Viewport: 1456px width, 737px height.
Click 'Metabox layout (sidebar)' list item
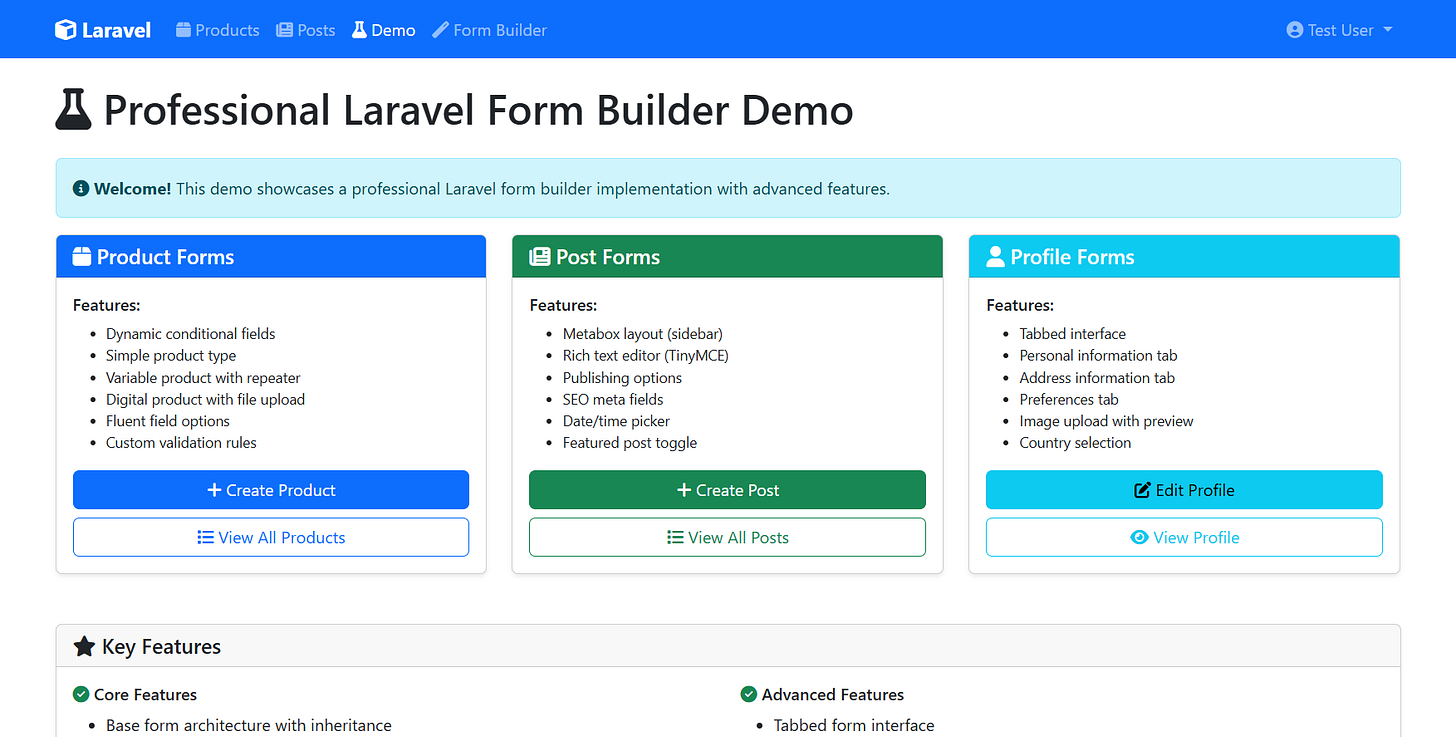coord(643,334)
